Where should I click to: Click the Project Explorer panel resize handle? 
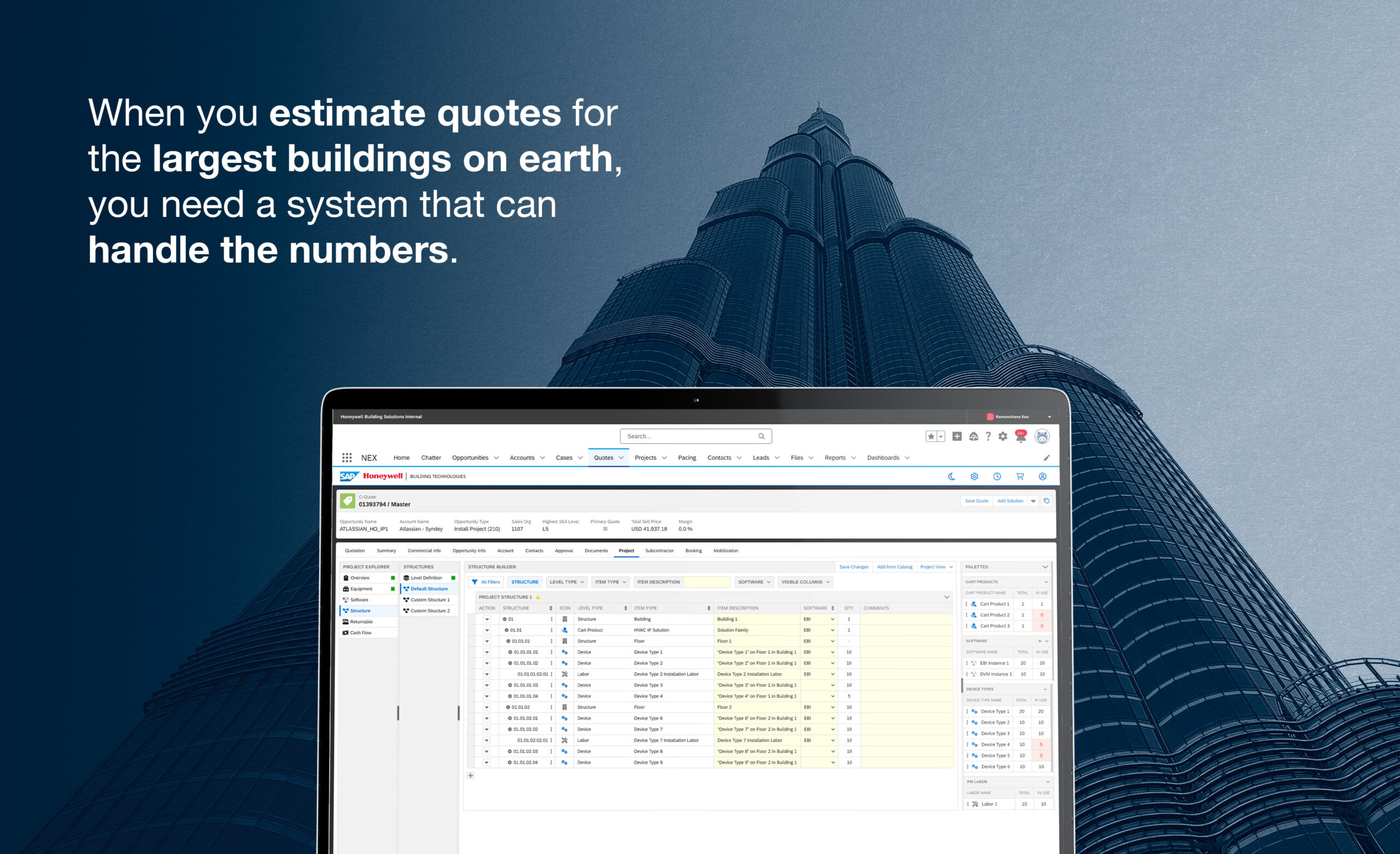398,712
